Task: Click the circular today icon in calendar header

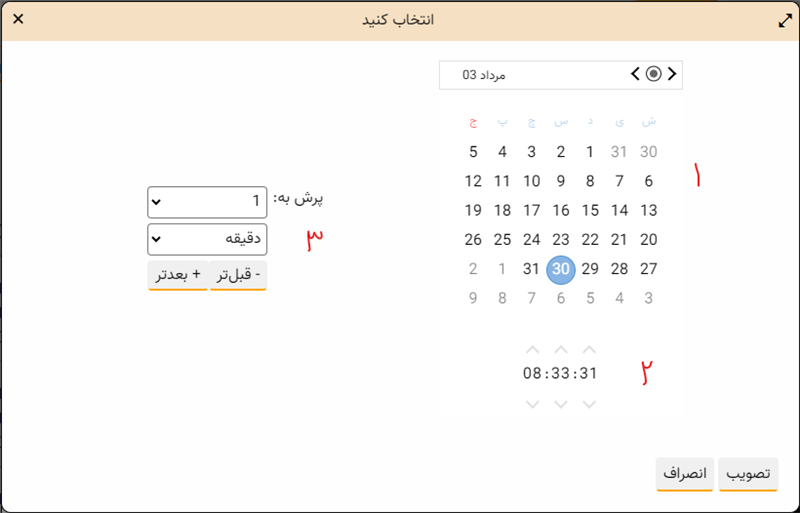Action: click(x=654, y=73)
